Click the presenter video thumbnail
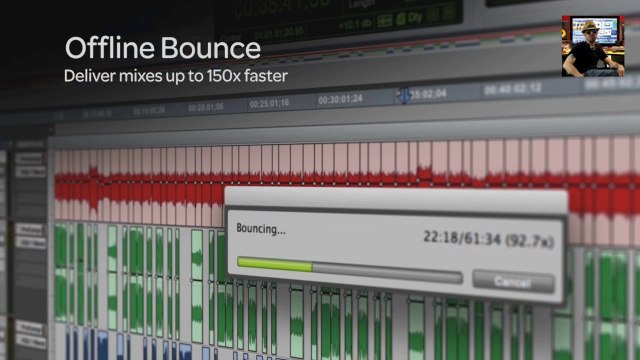This screenshot has width=640, height=360. coord(593,46)
